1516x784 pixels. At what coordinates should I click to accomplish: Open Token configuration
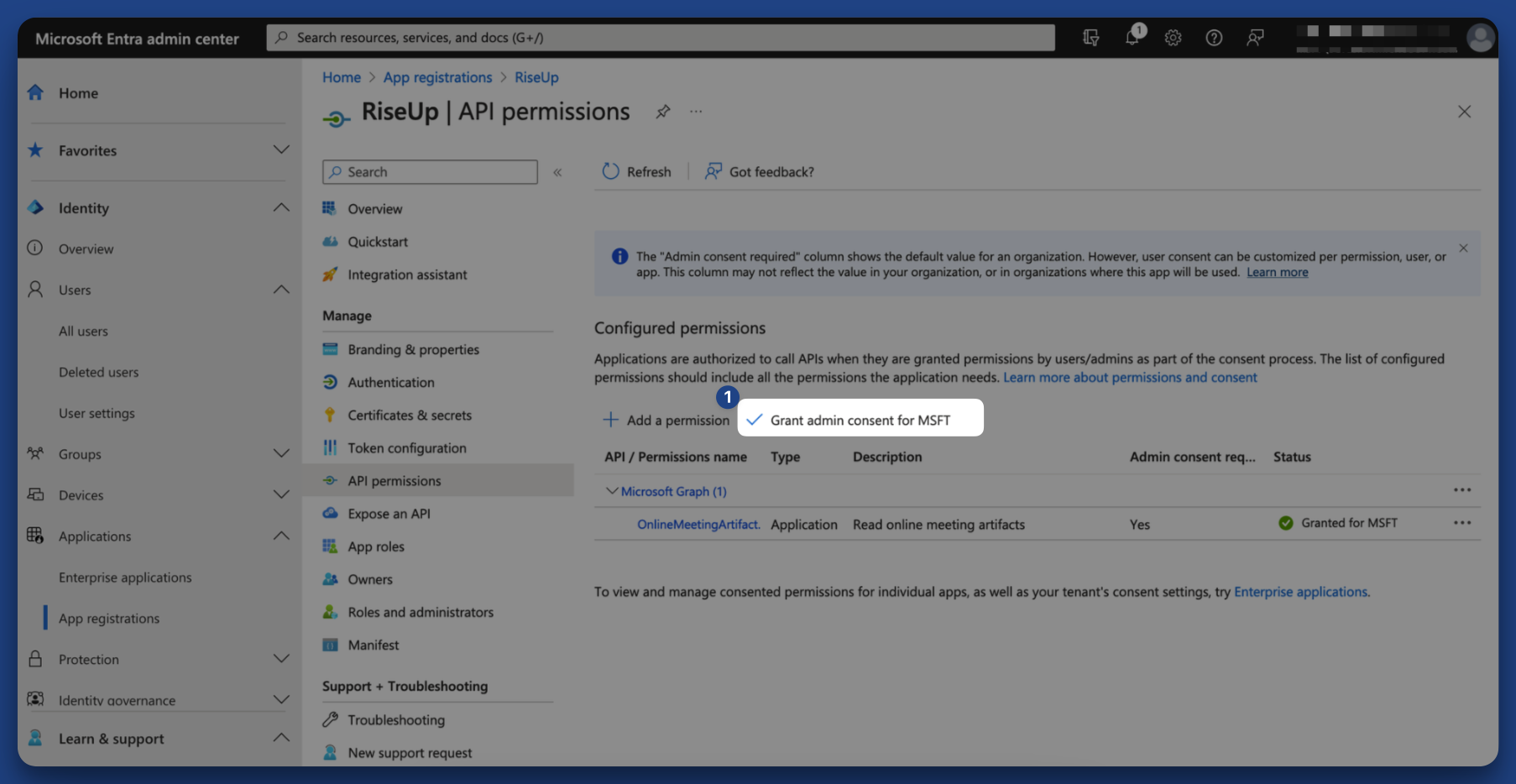(406, 447)
